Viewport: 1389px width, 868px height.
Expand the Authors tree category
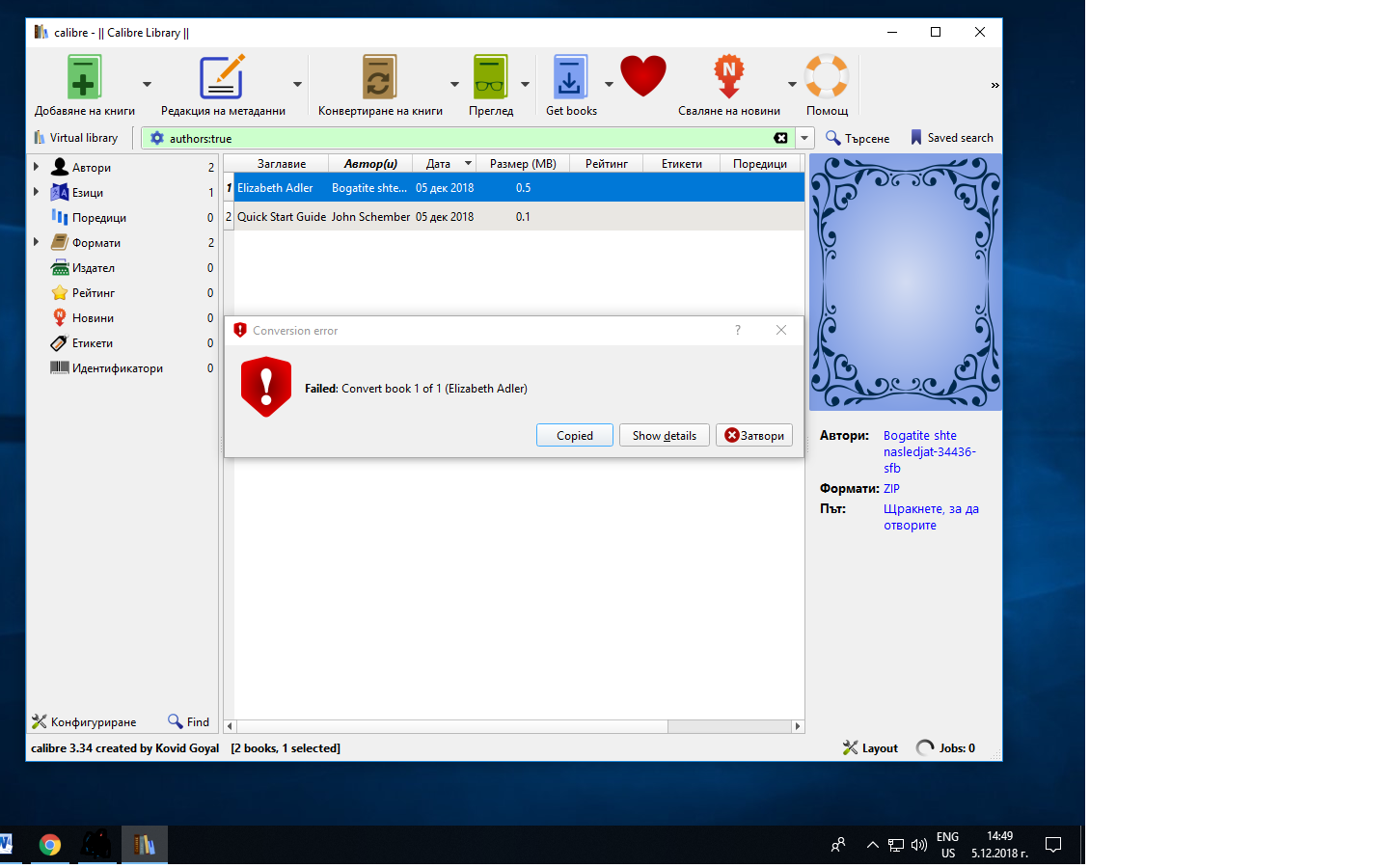point(37,167)
